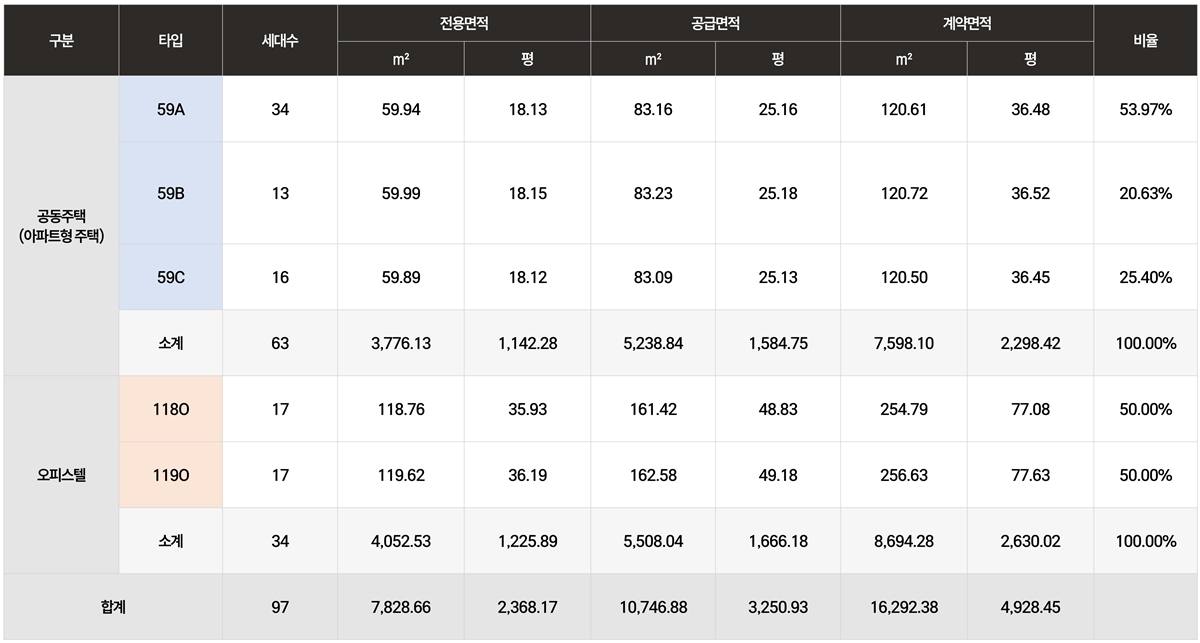Click the 119O officetel type cell

click(x=171, y=475)
